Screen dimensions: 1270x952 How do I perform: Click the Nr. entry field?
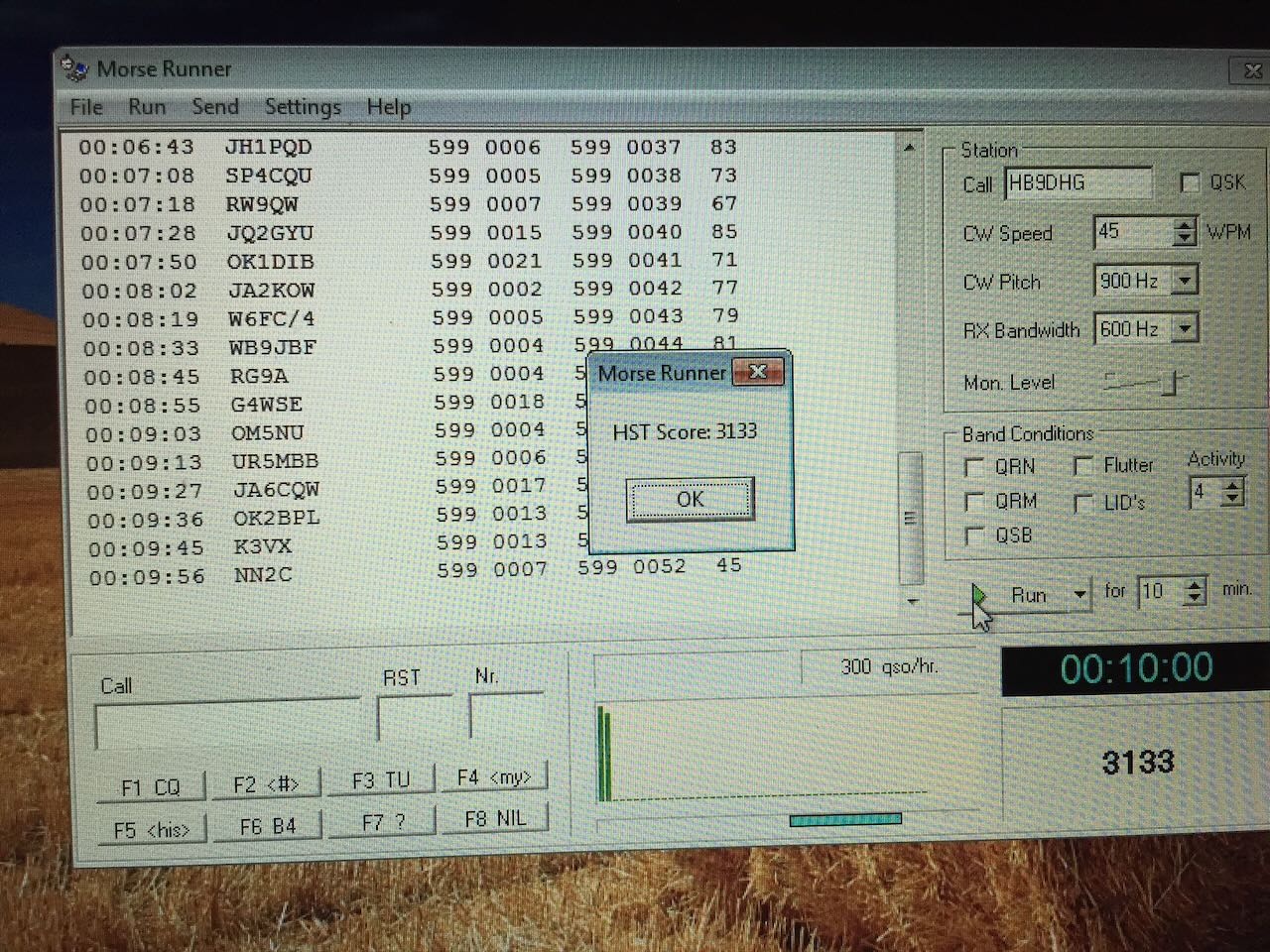point(506,714)
